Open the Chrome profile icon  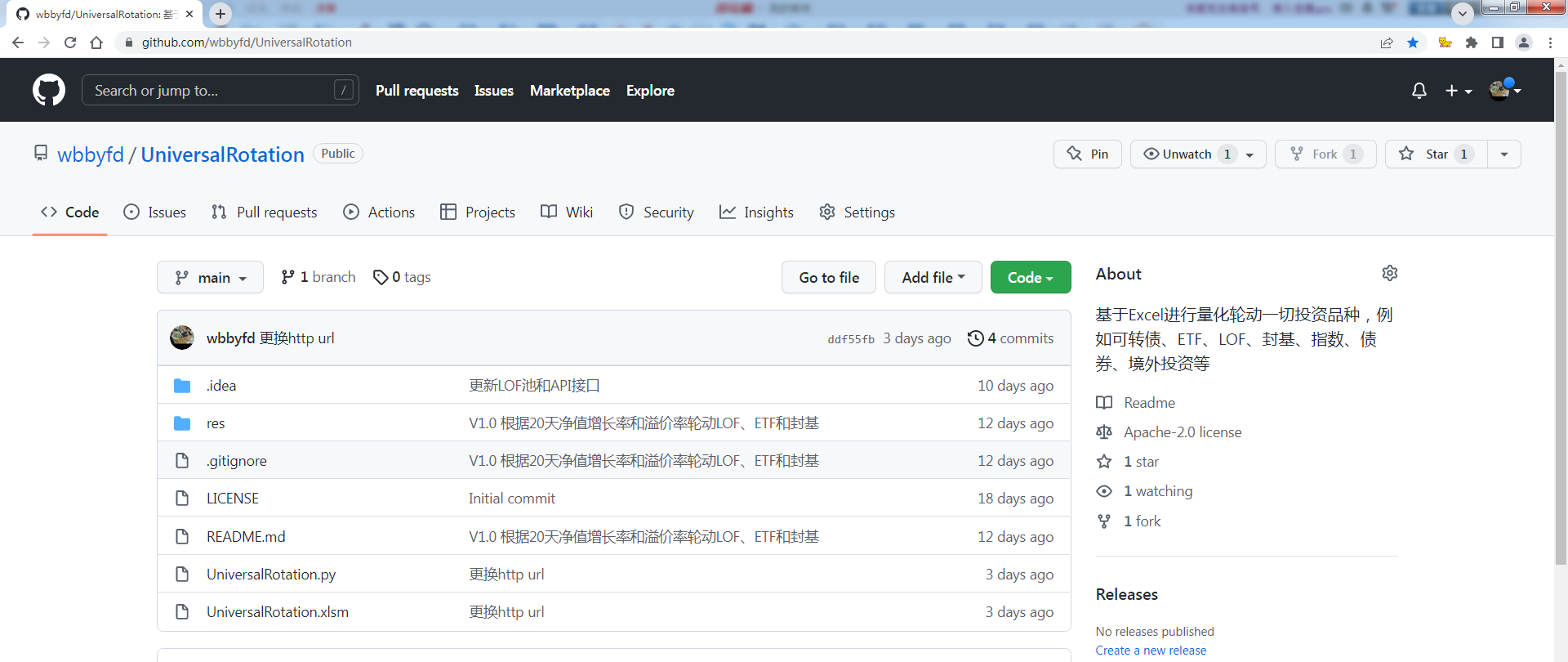click(1524, 42)
